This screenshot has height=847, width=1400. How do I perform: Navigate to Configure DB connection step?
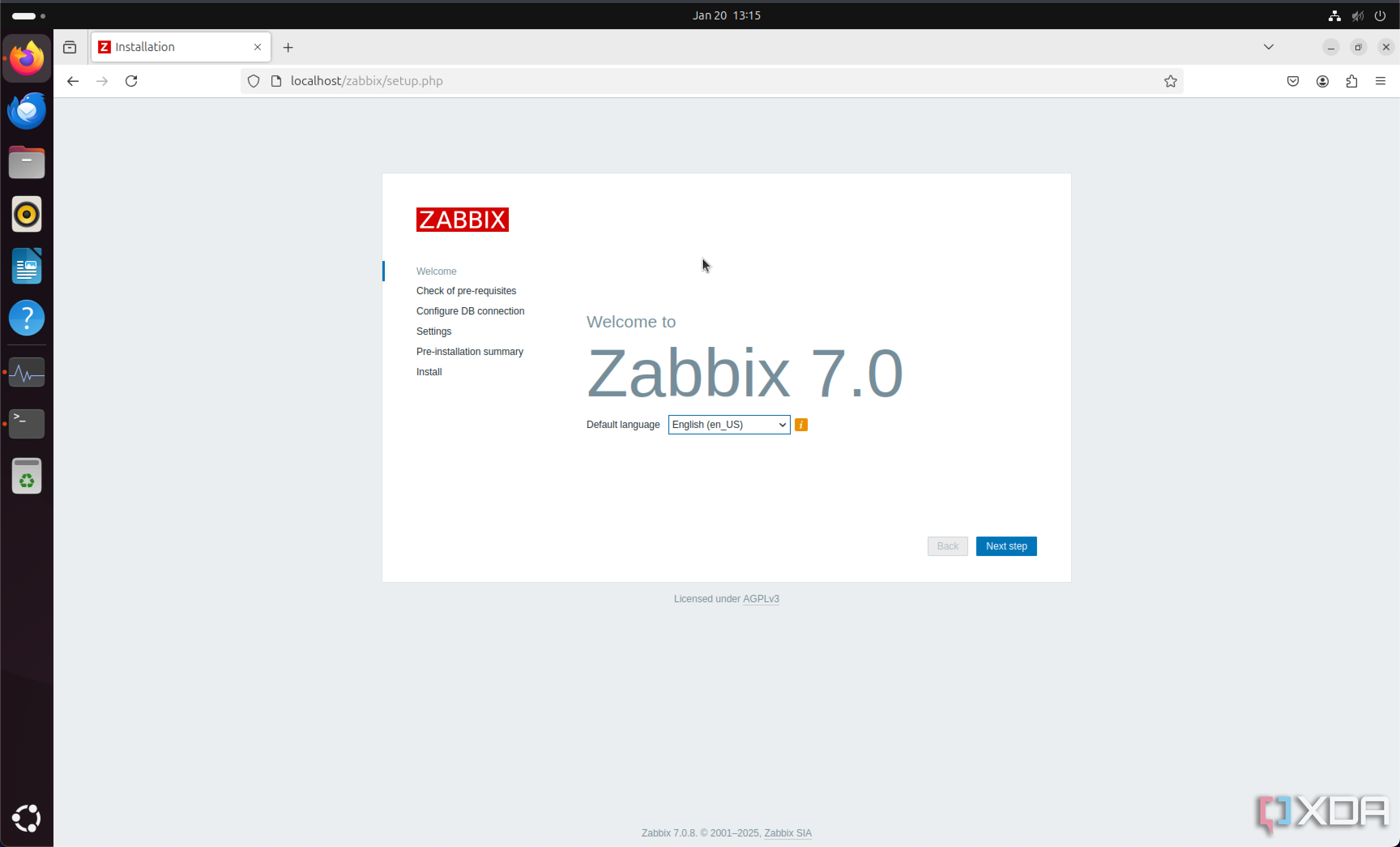[x=470, y=311]
